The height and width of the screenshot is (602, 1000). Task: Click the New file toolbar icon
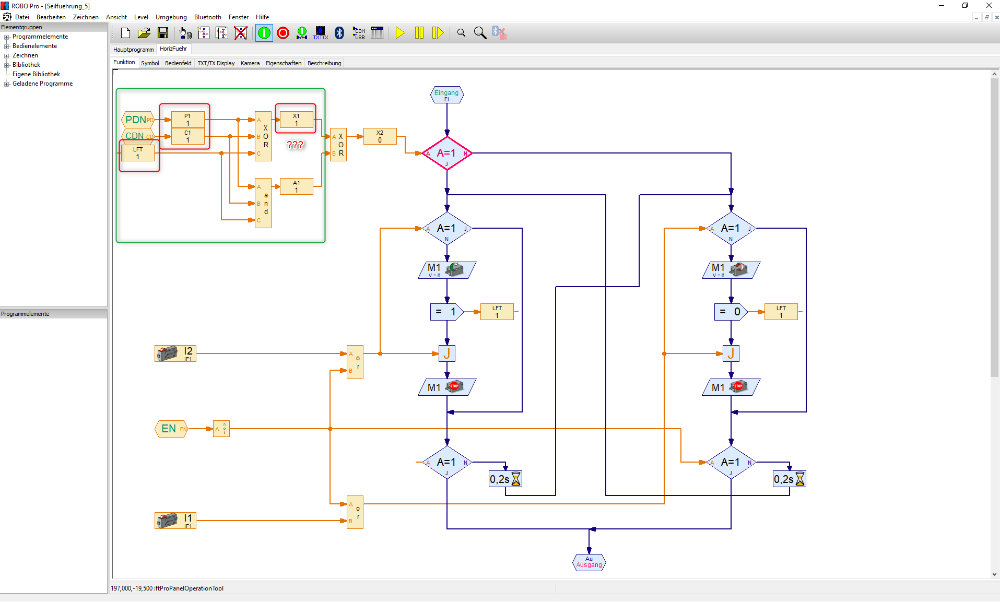click(125, 33)
